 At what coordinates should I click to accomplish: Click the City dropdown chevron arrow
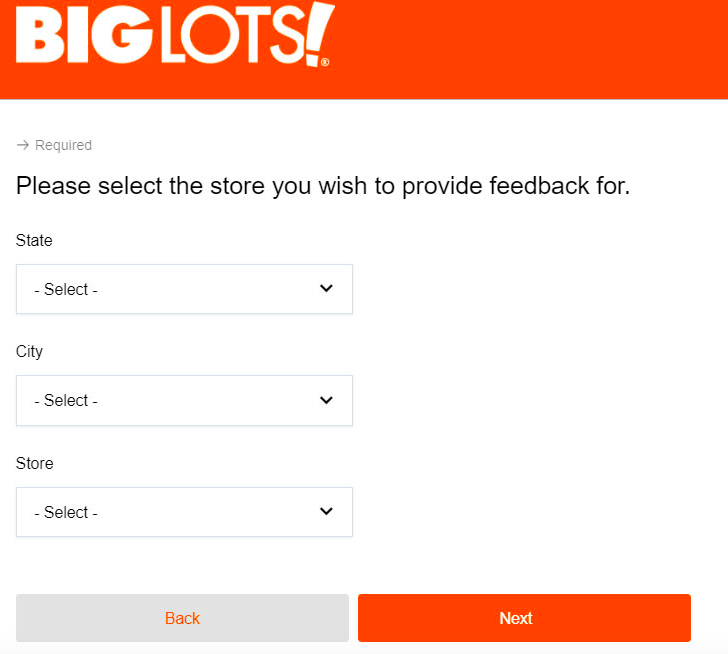pyautogui.click(x=326, y=400)
